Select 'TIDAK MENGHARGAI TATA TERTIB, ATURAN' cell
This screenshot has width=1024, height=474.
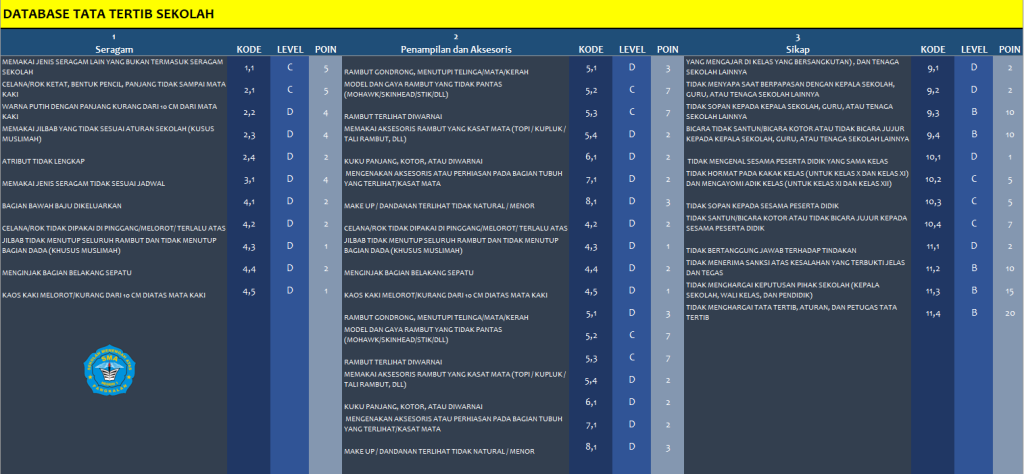pyautogui.click(x=798, y=313)
